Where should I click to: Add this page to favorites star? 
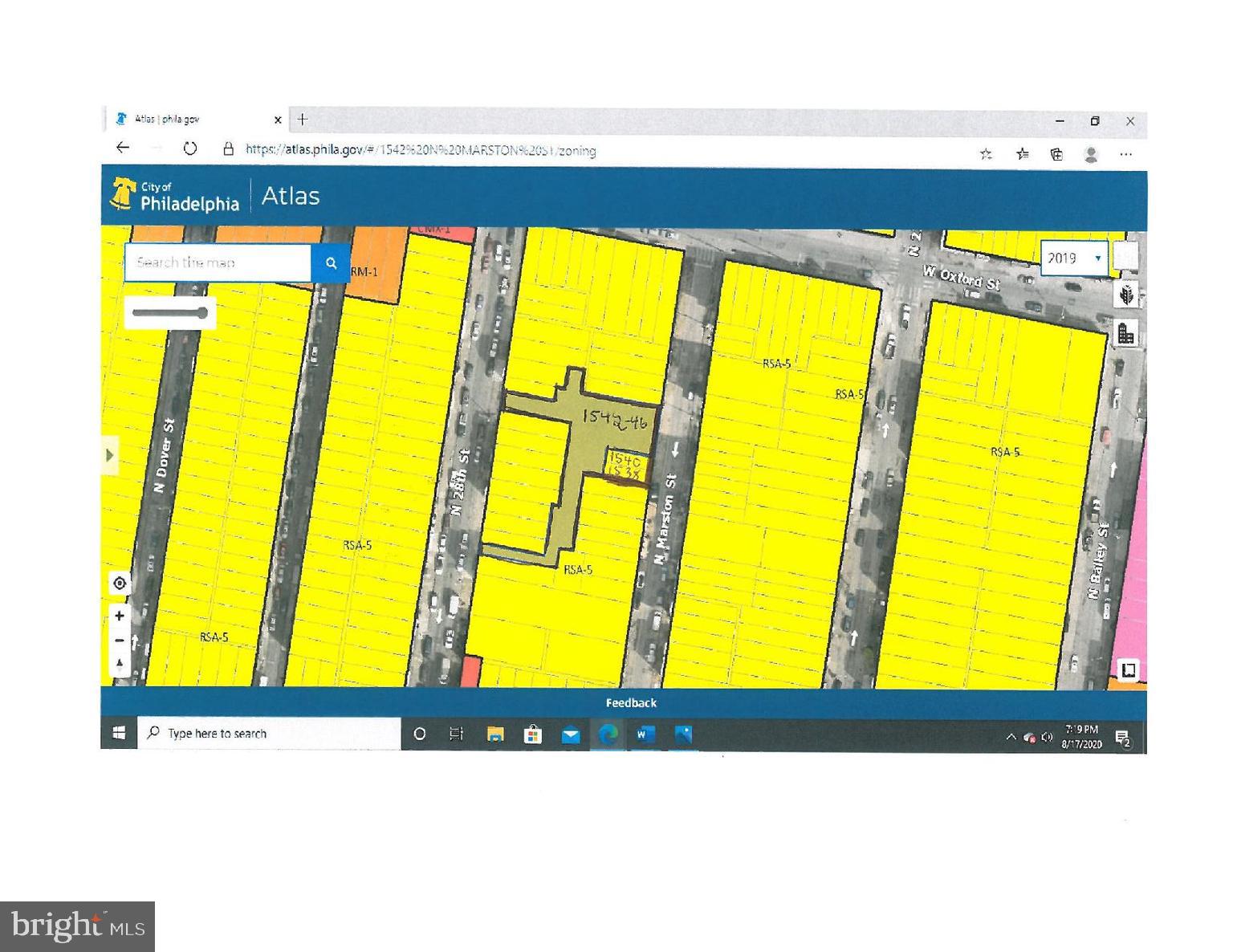[986, 154]
